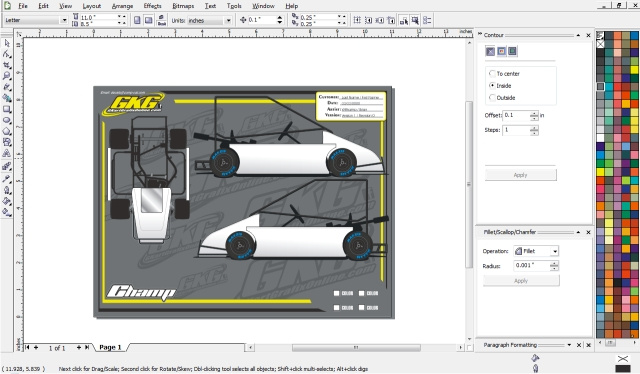640x374 pixels.
Task: Select the Rectangle tool
Action: [x=7, y=109]
